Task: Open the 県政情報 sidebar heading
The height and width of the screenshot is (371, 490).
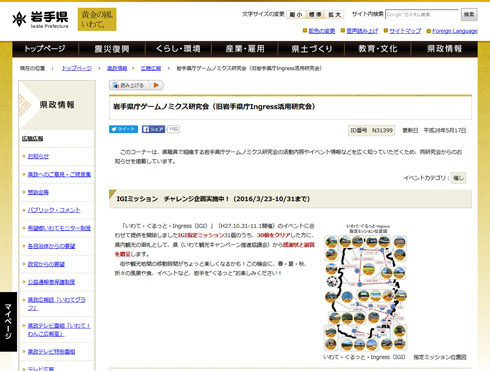Action: [57, 105]
